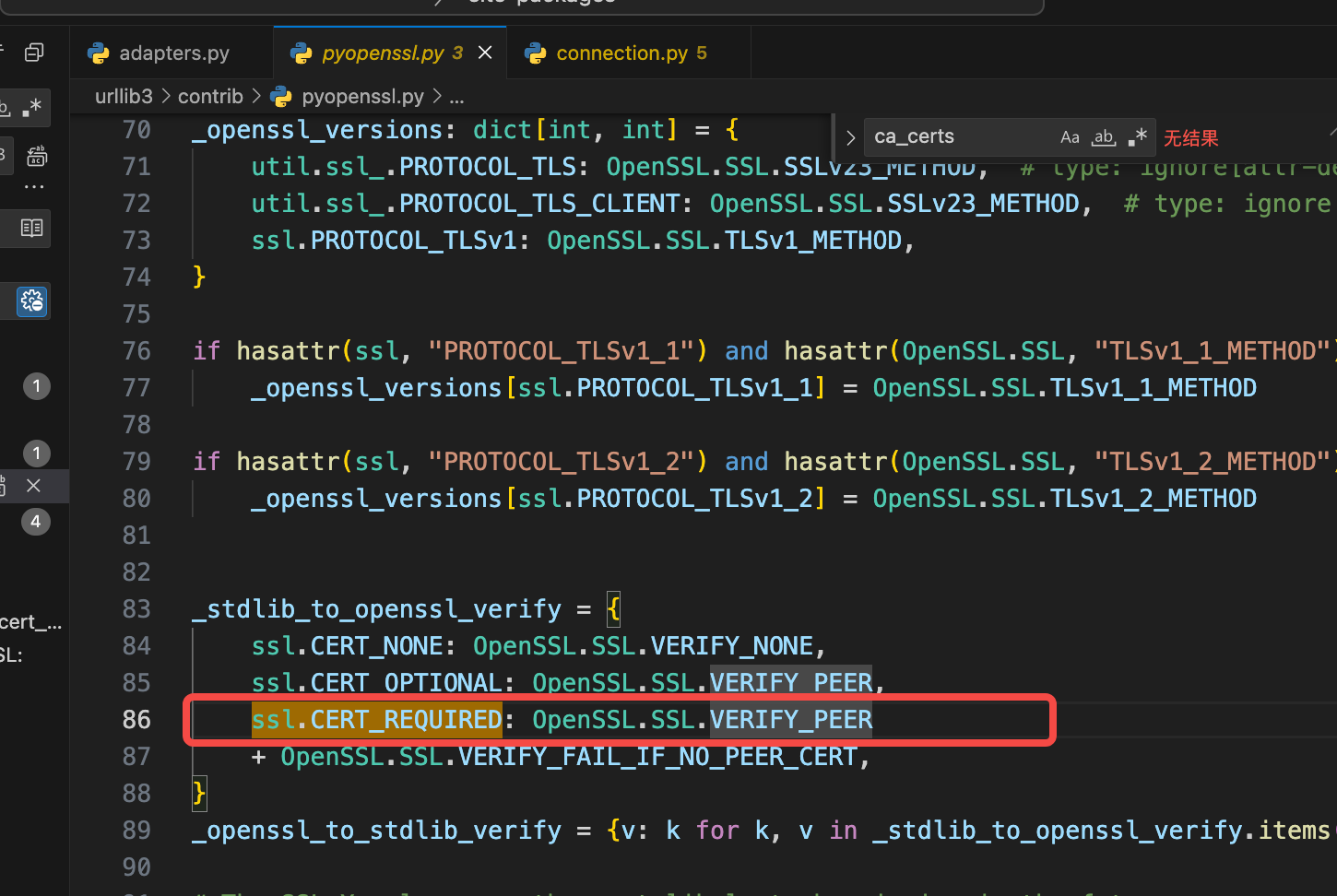Click line number 70 in the gutter

point(136,129)
